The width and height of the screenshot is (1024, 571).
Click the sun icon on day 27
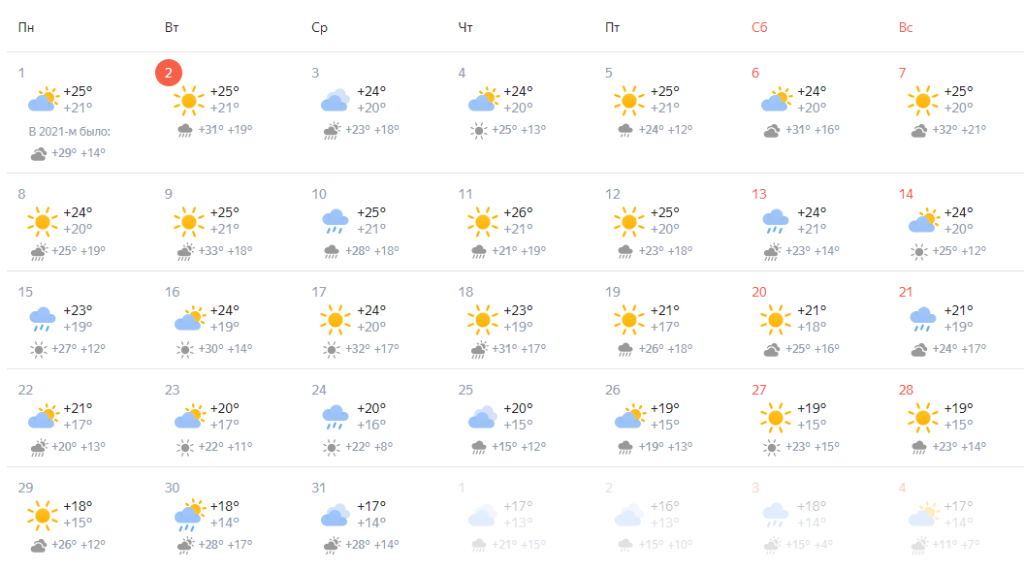pyautogui.click(x=776, y=416)
